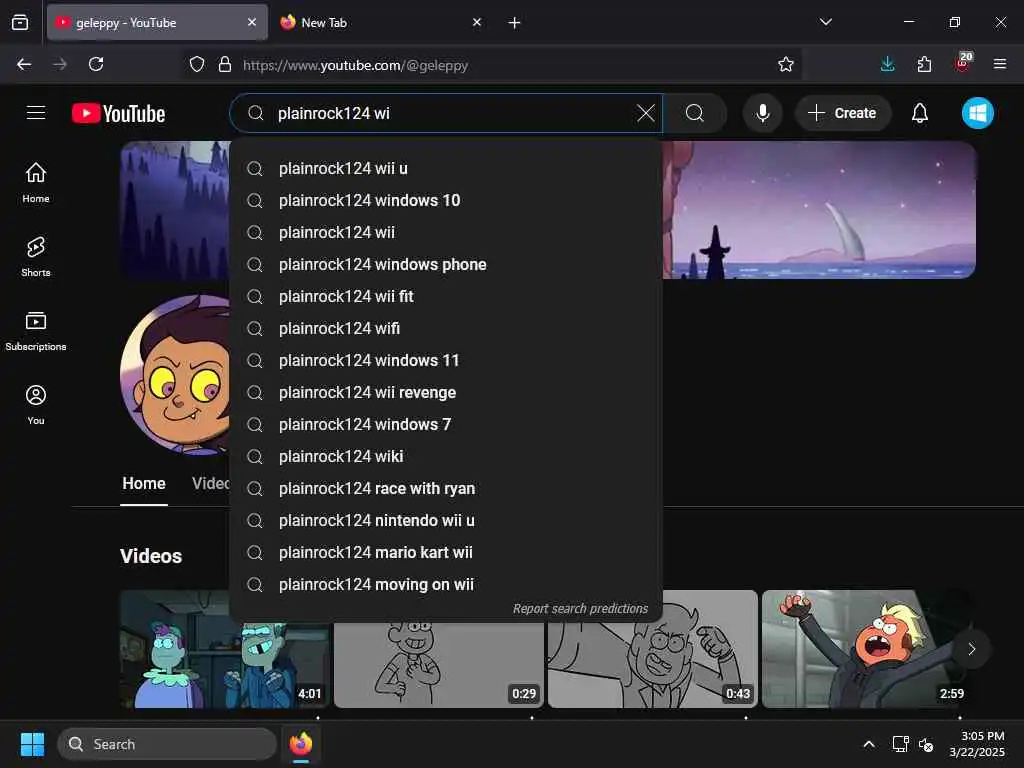List all tabs dropdown
This screenshot has width=1024, height=768.
(x=825, y=22)
